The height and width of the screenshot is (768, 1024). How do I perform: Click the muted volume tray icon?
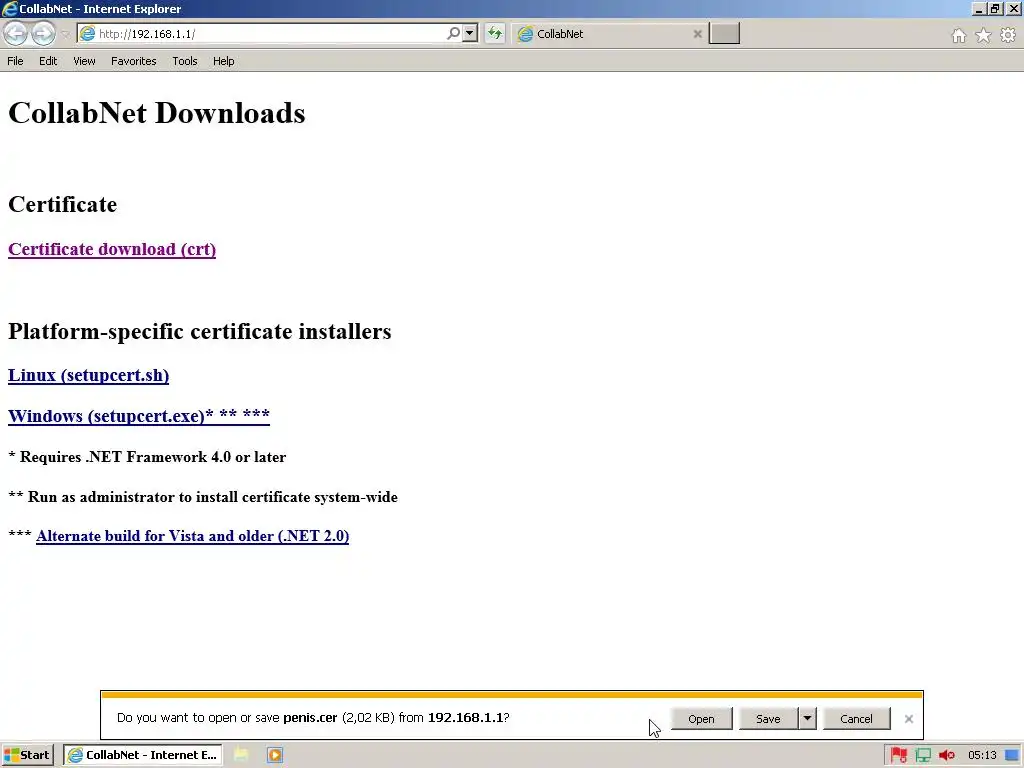tap(946, 755)
